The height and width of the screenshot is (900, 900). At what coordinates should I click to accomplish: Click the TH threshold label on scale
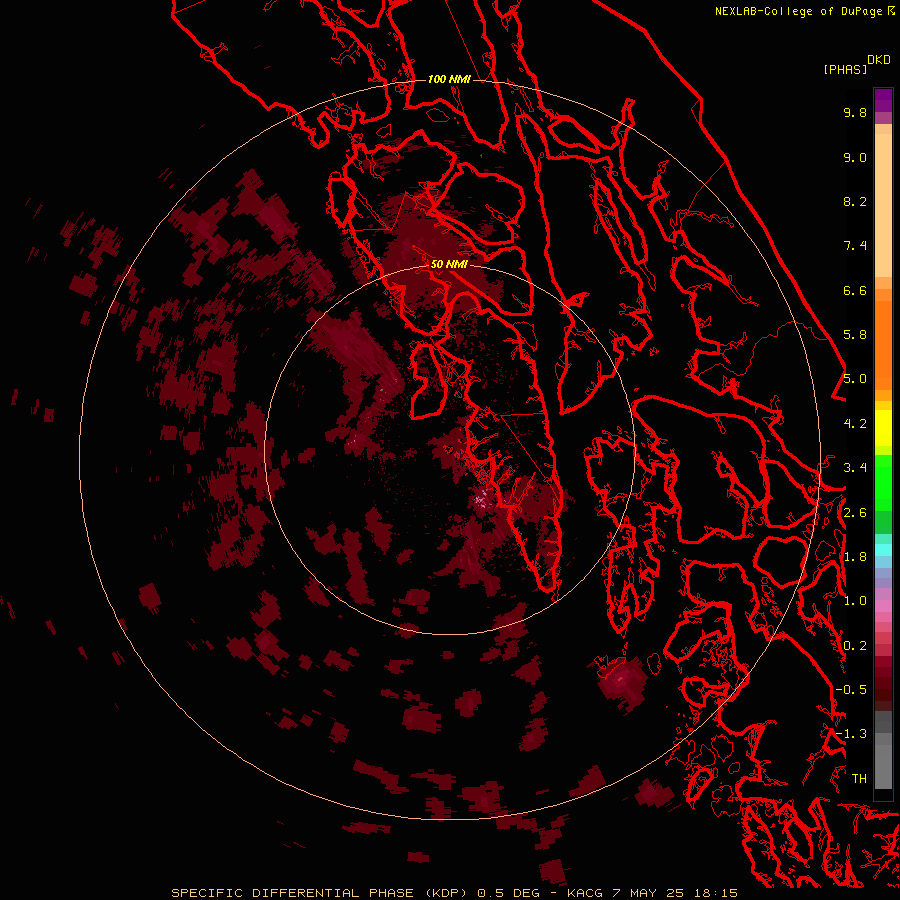click(x=859, y=779)
